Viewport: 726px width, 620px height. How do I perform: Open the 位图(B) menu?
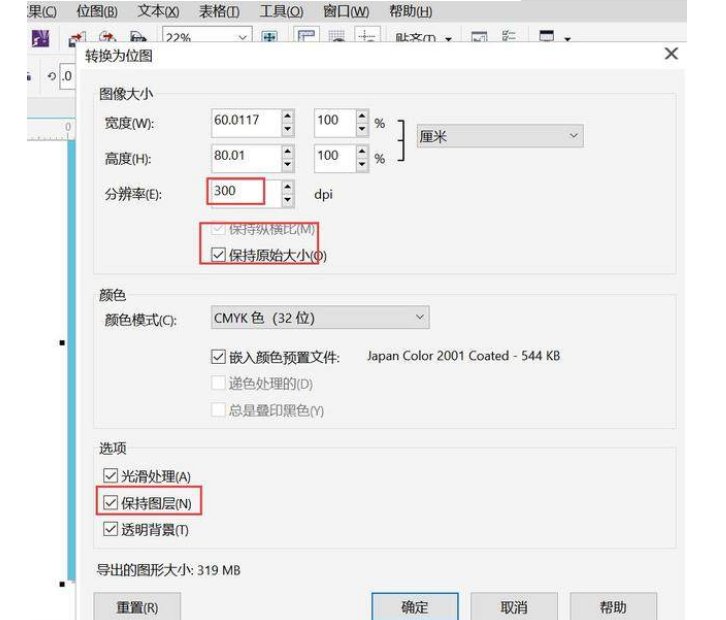tap(97, 10)
